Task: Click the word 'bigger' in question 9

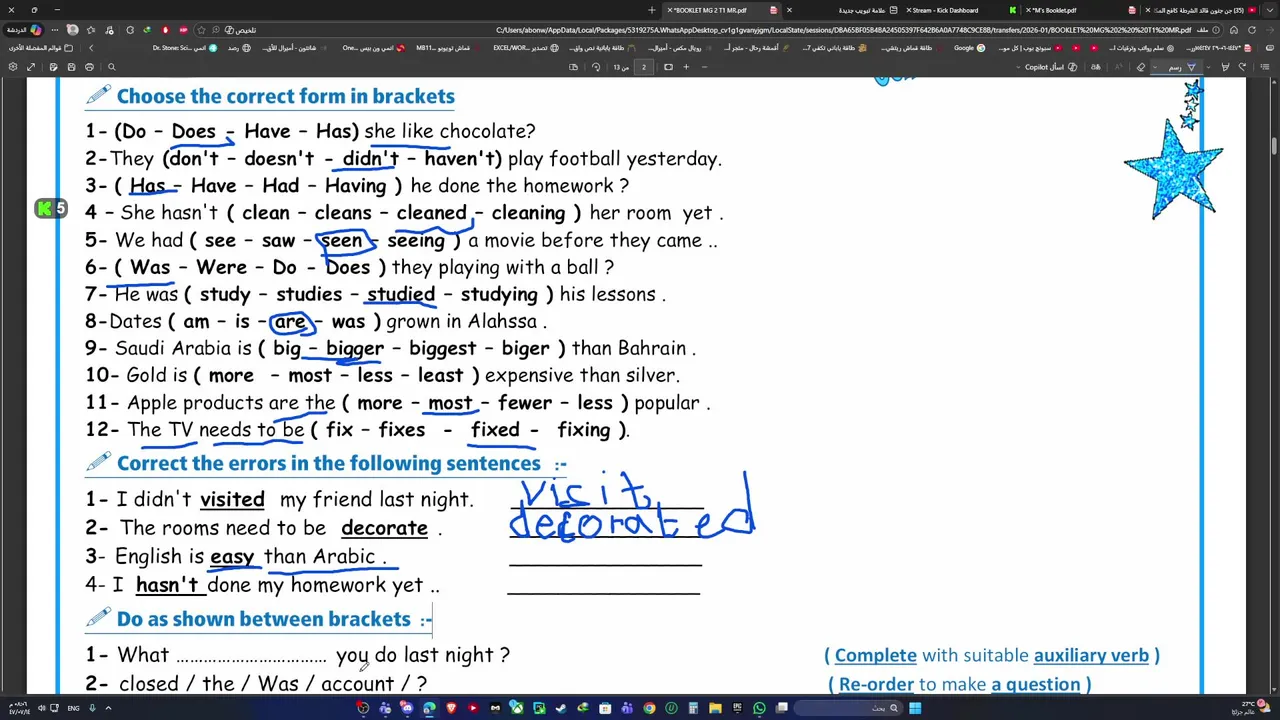Action: (355, 349)
